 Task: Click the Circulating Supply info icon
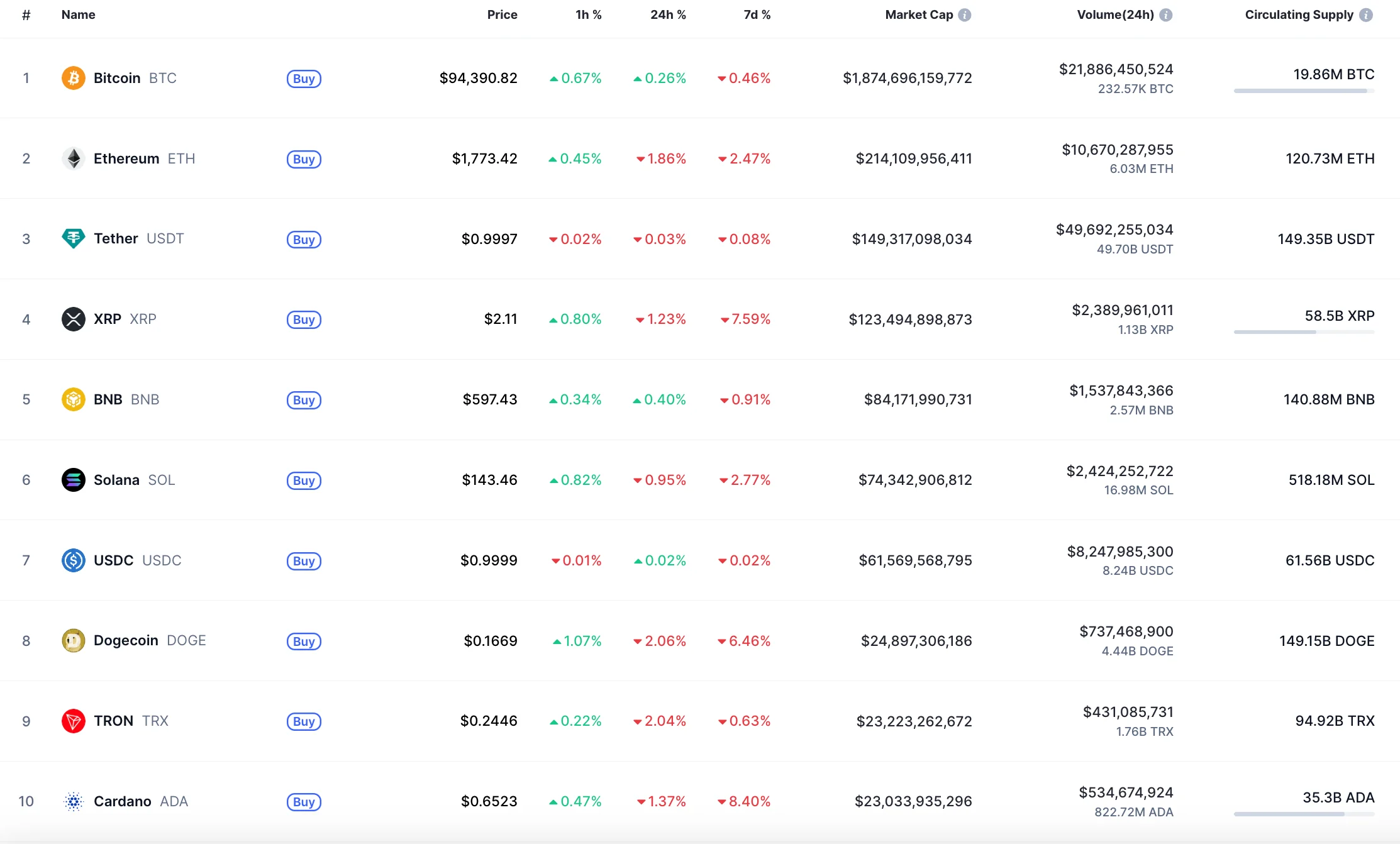1365,15
